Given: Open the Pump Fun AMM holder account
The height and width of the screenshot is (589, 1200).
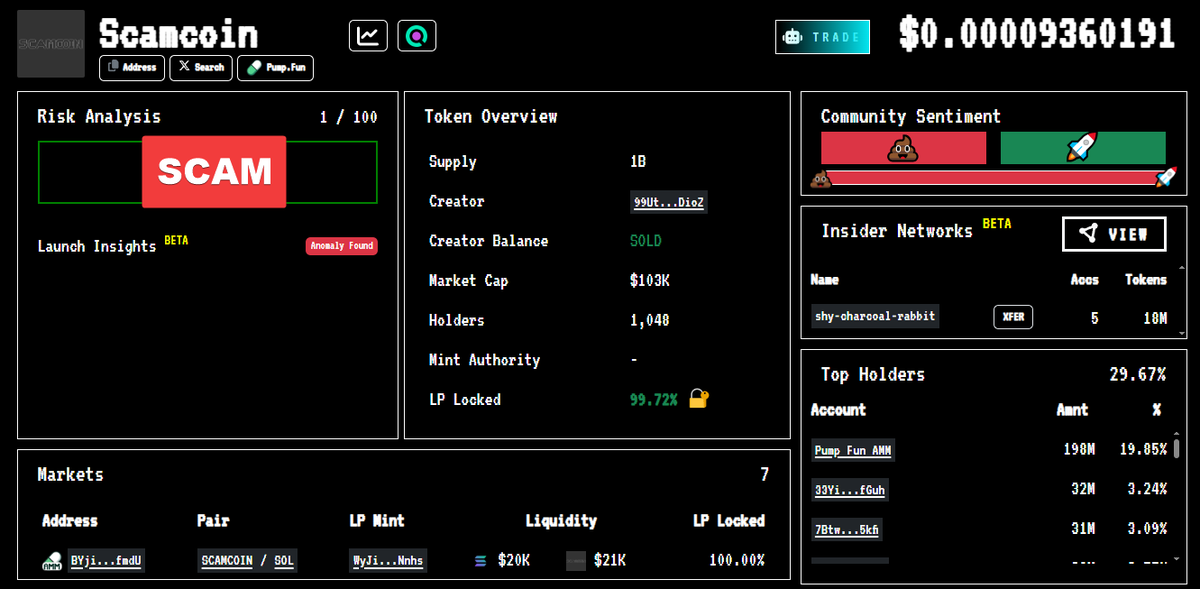Looking at the screenshot, I should 852,451.
